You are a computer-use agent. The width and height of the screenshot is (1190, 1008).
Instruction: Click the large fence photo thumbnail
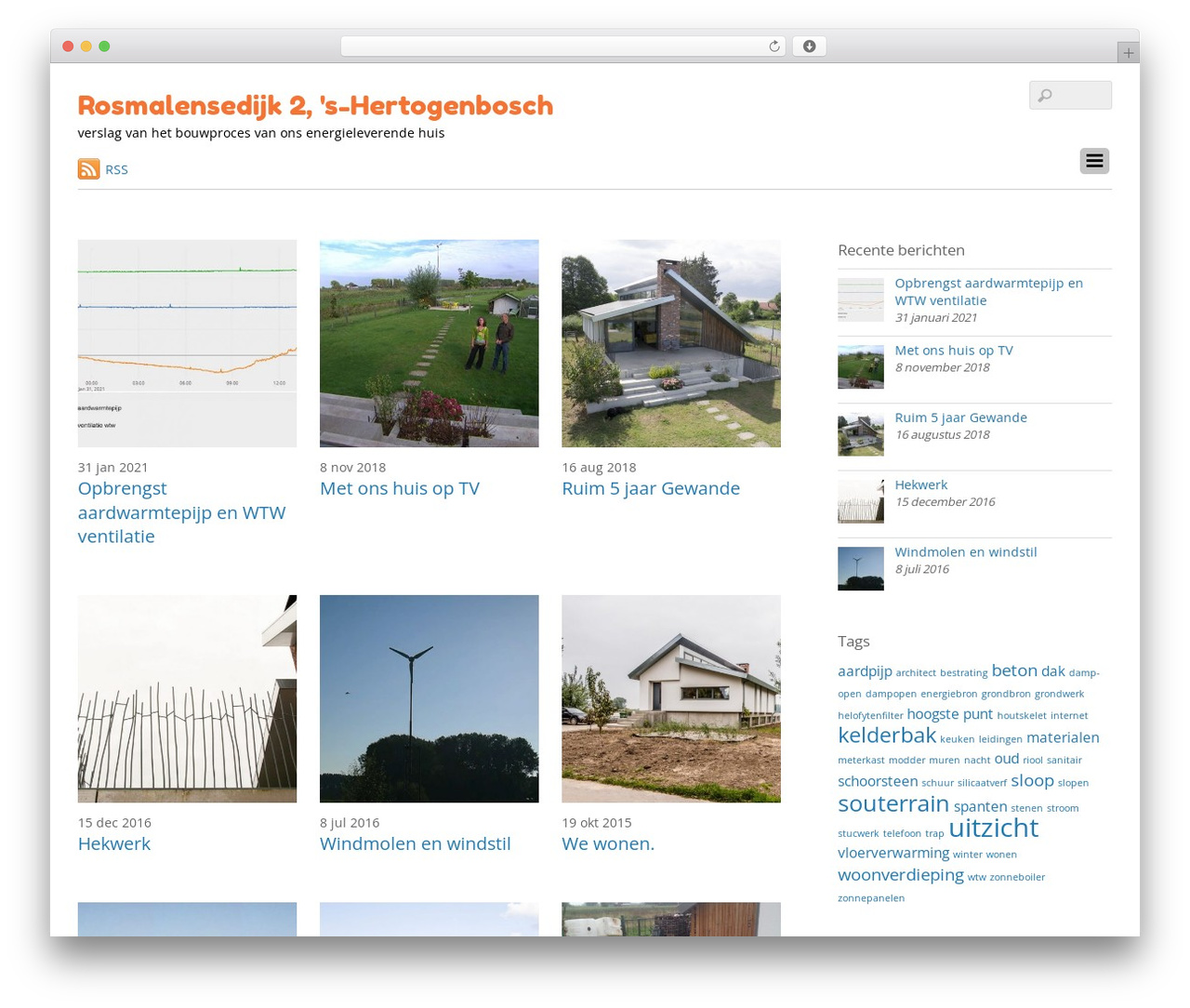coord(187,698)
